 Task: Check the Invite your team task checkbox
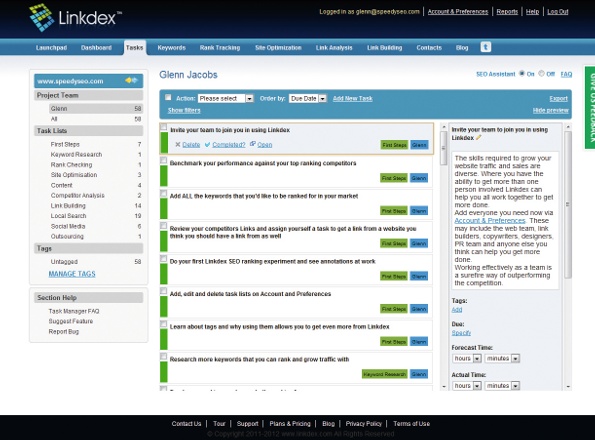coord(164,127)
